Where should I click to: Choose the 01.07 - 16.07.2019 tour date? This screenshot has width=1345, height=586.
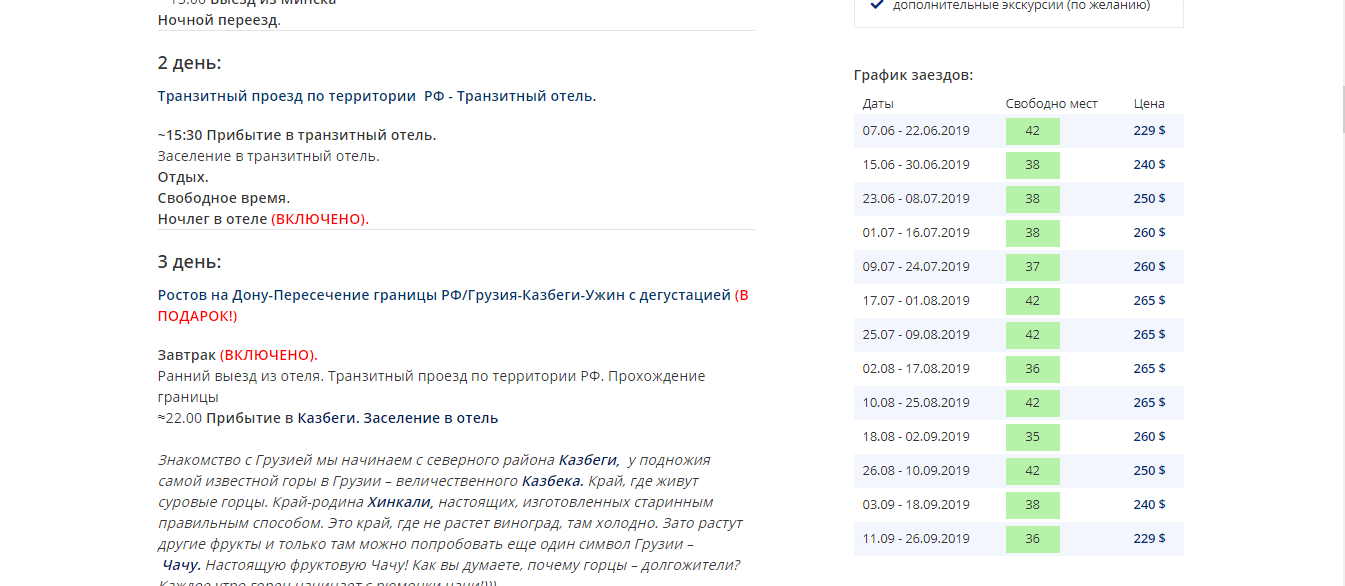coord(916,233)
